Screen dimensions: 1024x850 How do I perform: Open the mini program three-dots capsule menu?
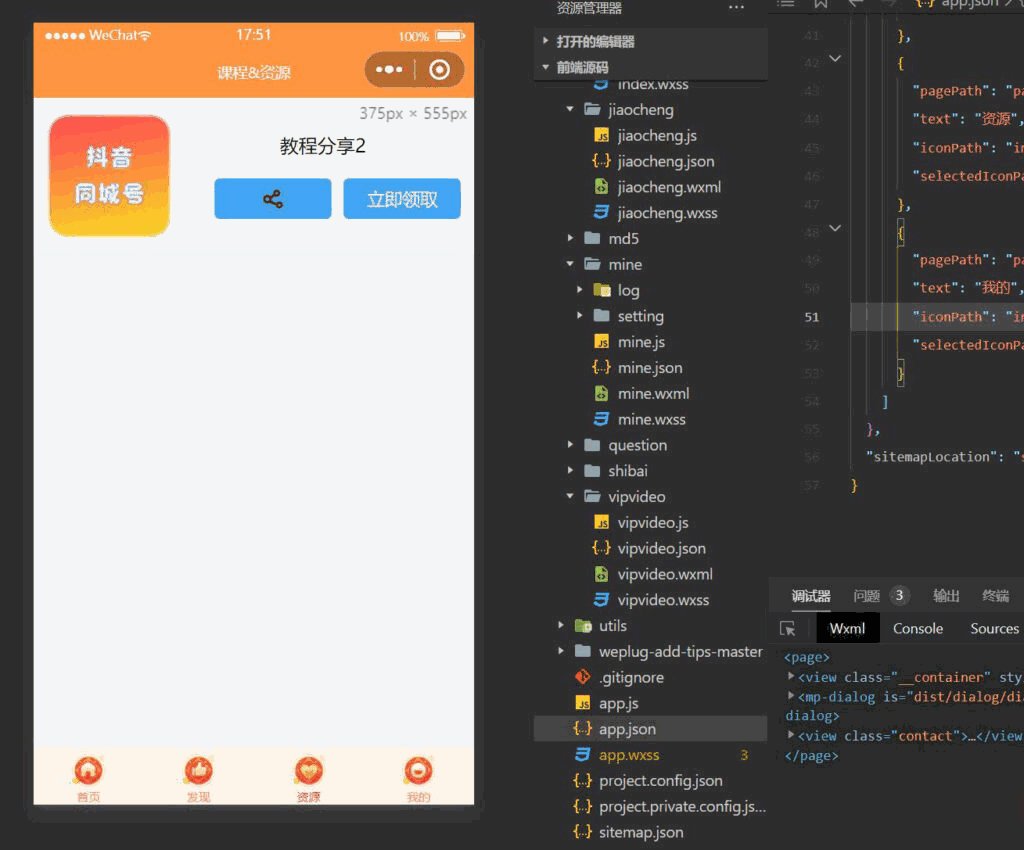389,70
